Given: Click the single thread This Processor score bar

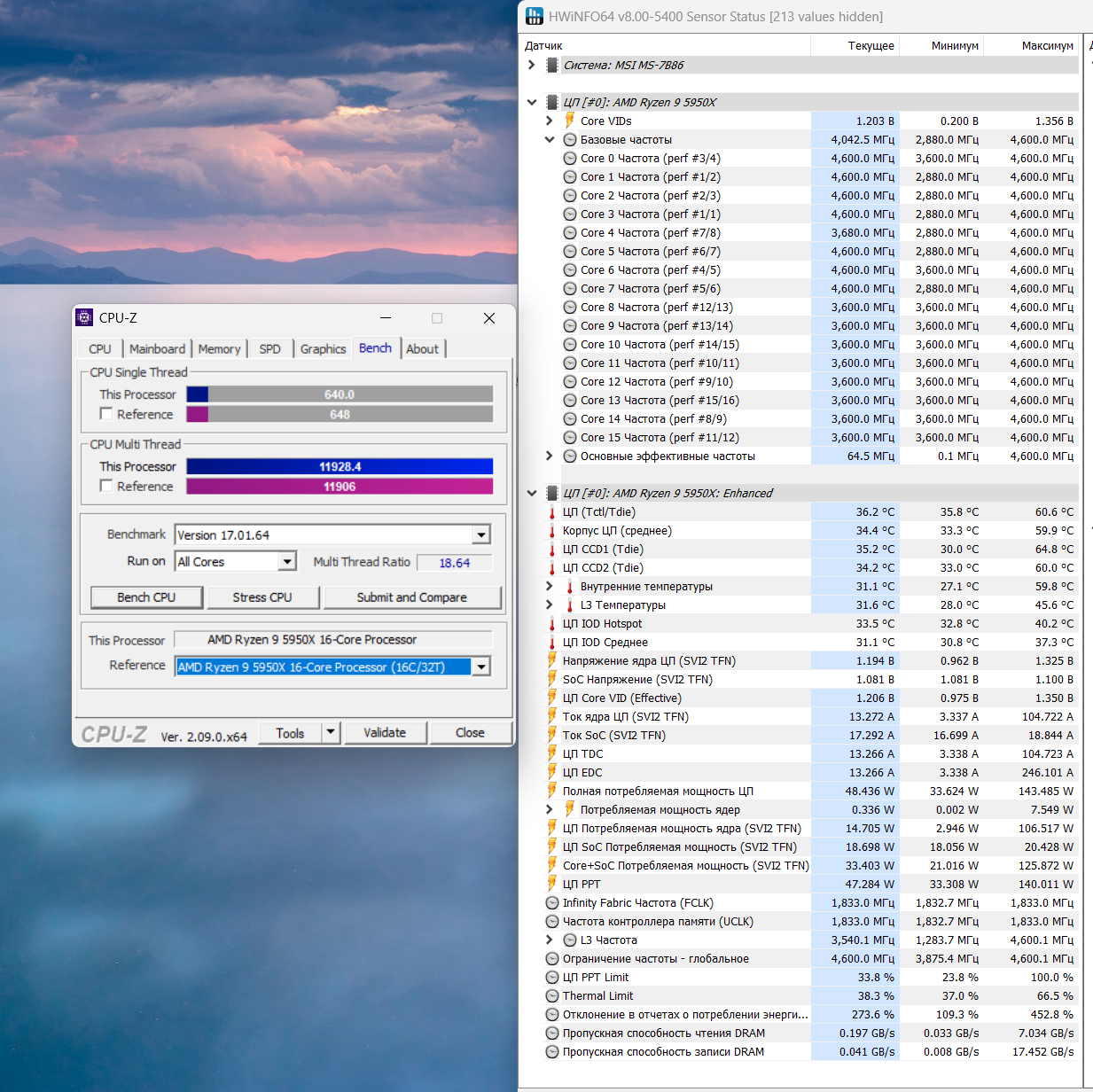Looking at the screenshot, I should coord(340,394).
